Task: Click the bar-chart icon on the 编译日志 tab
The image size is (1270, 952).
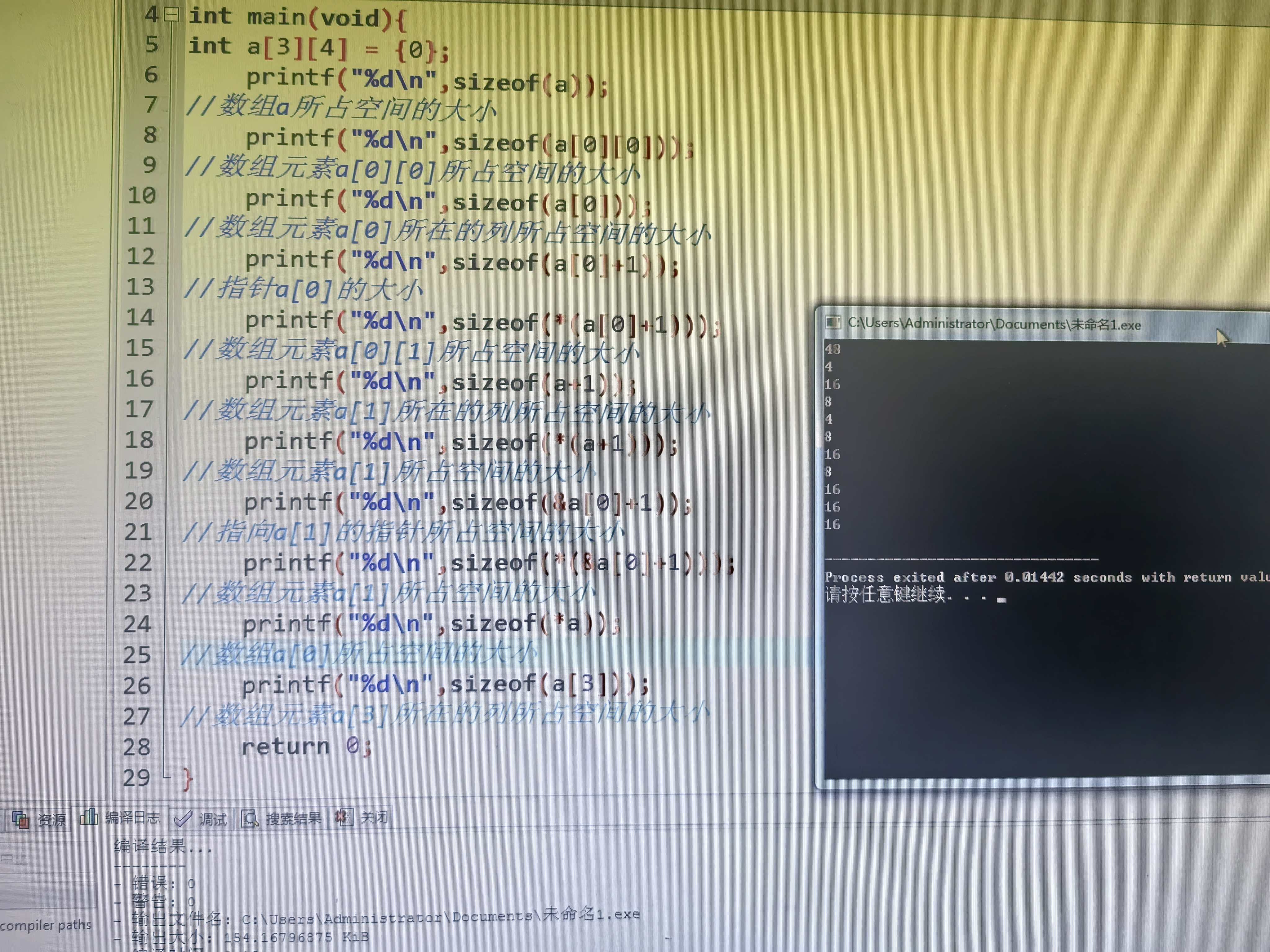Action: tap(89, 817)
